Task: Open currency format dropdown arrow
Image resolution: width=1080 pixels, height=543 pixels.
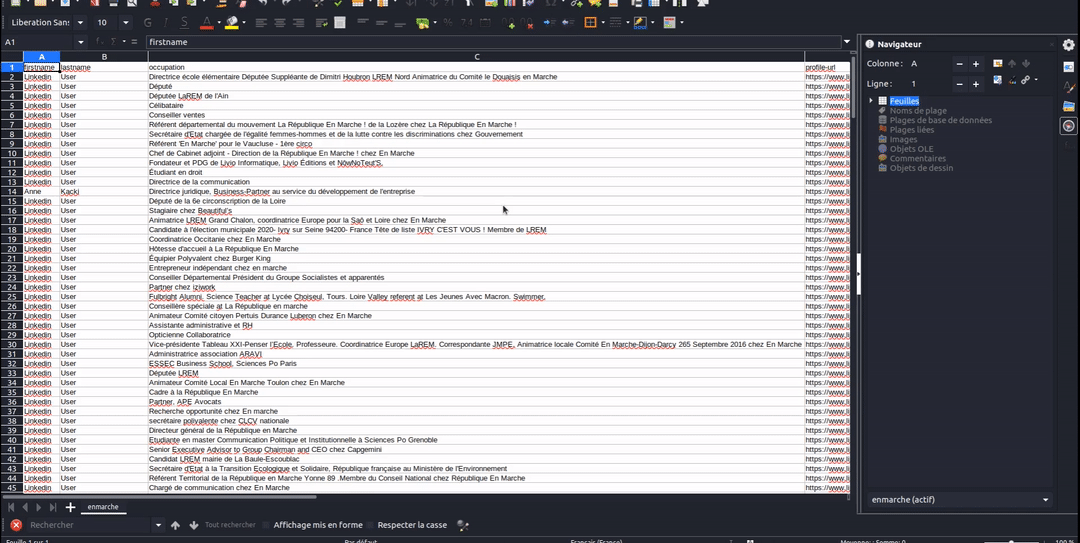Action: (434, 23)
